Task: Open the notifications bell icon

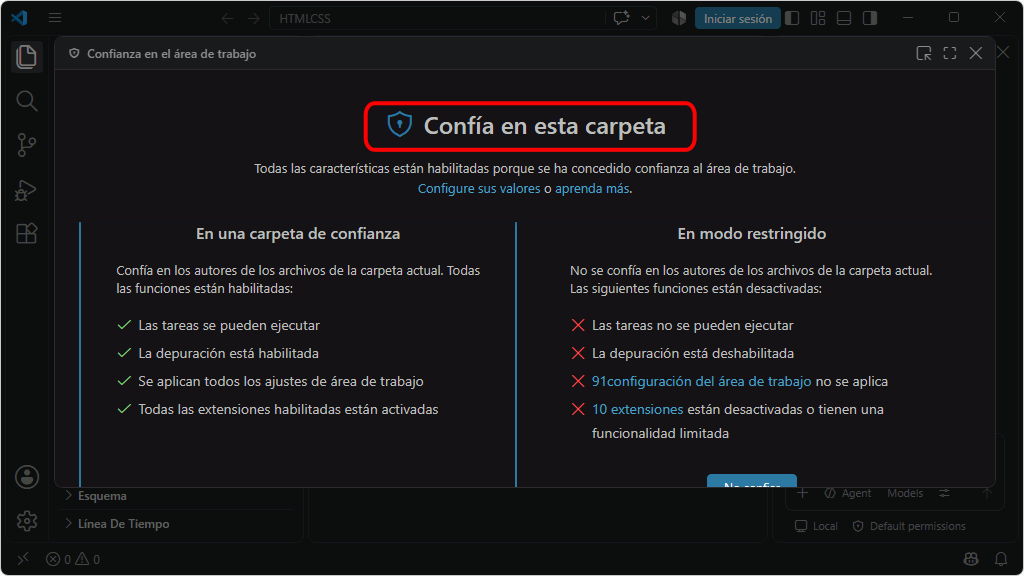Action: pos(1000,559)
